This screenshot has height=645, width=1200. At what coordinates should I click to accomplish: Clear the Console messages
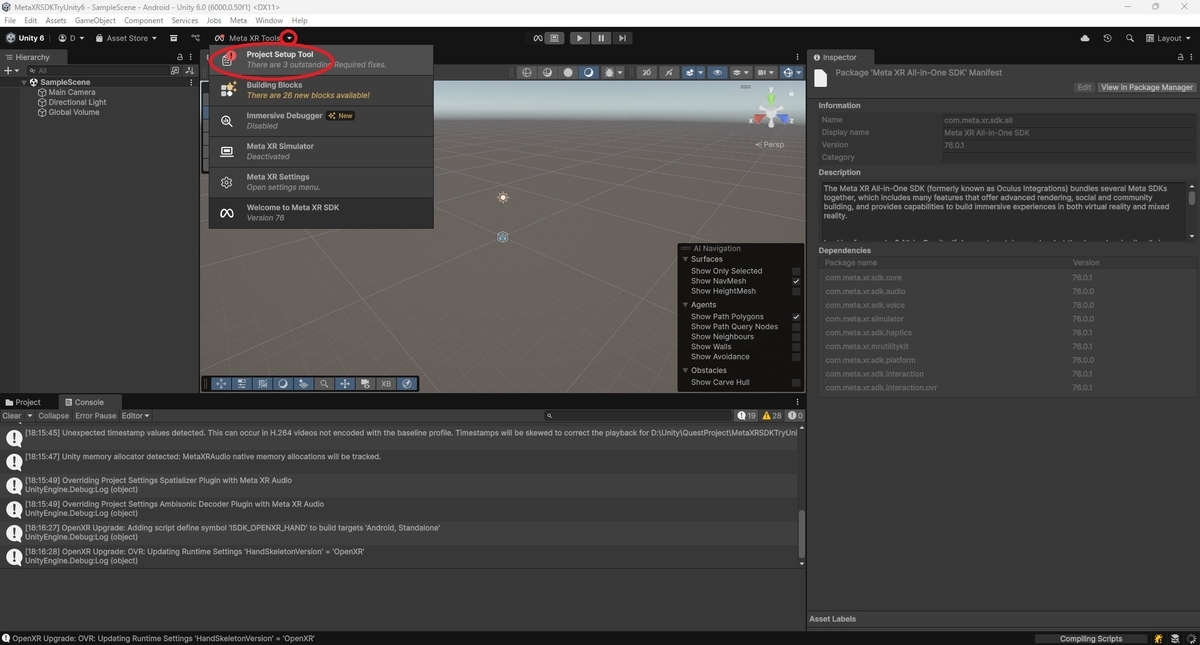pyautogui.click(x=13, y=415)
